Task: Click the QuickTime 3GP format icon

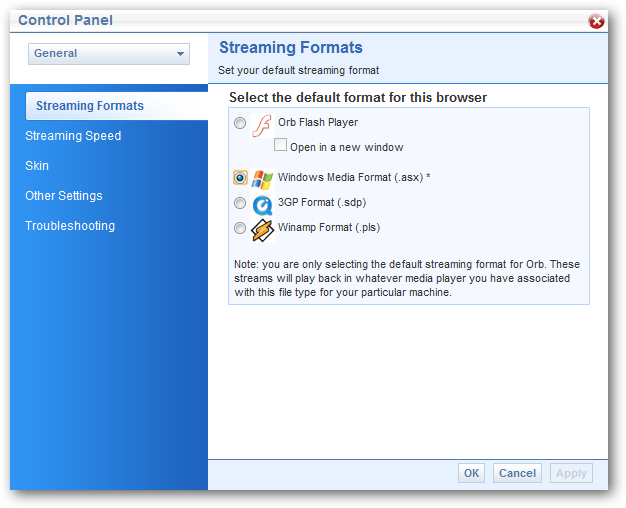Action: [263, 205]
